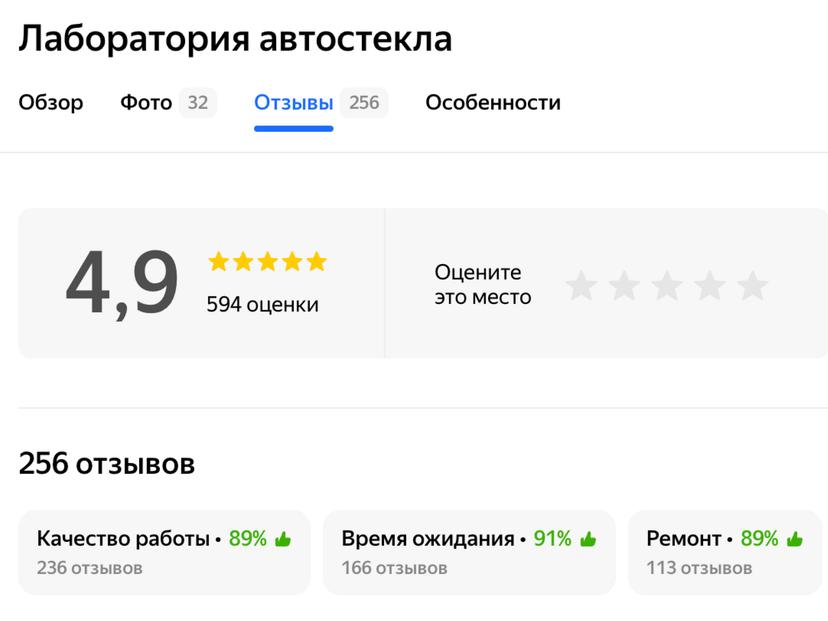Screen dimensions: 828x621
Task: Click the fifth yellow rating star
Action: click(317, 261)
